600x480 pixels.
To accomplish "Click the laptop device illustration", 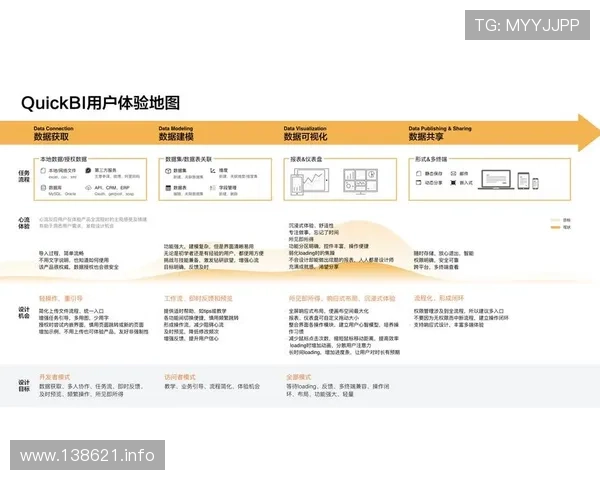I will point(496,180).
